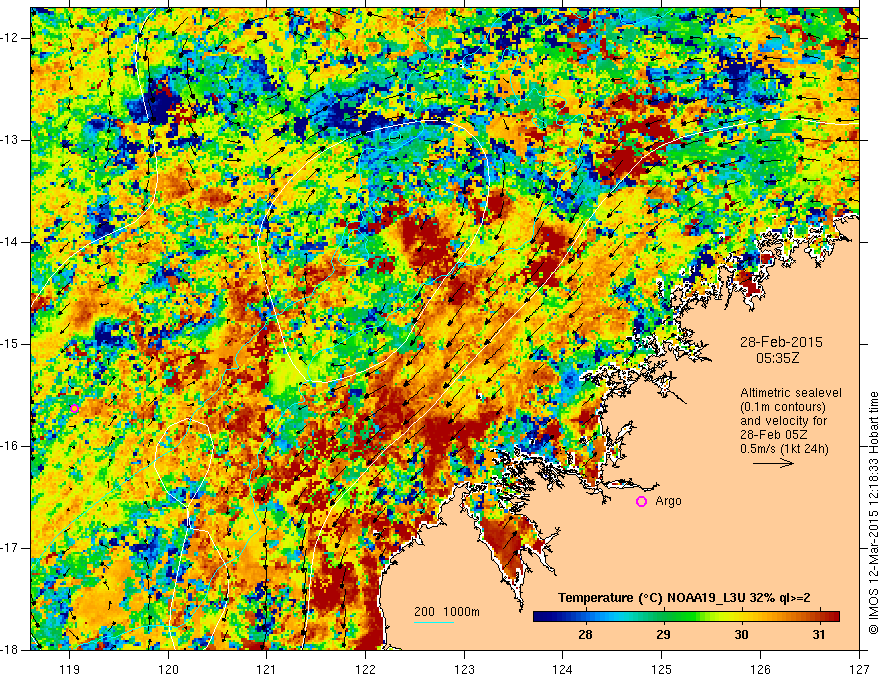Click the "-16" latitude axis label
Screen dimensions: 880x680
(10, 446)
